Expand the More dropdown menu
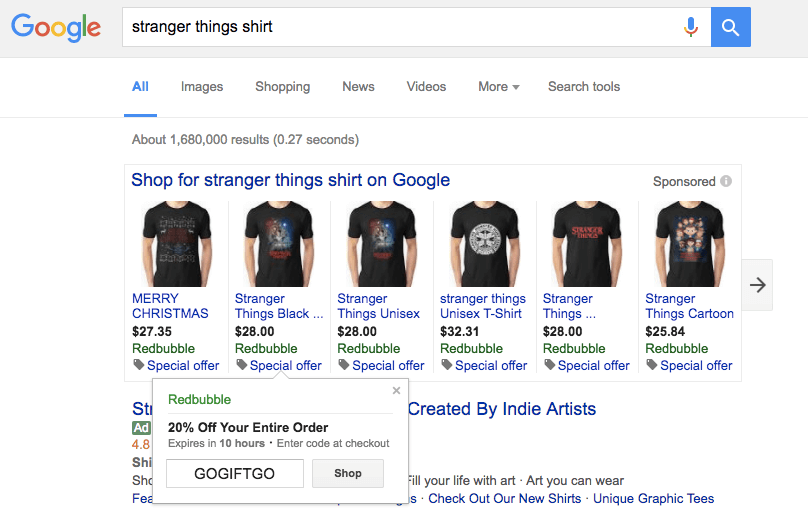 (x=498, y=87)
